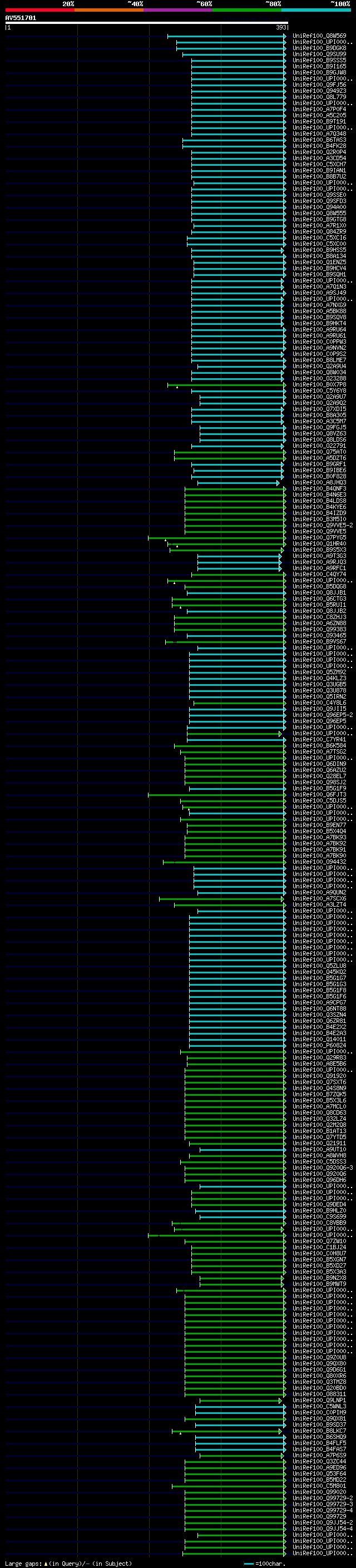
Task: Select hit UniRef100_Q9JJ54-4
Action: point(323,1529)
